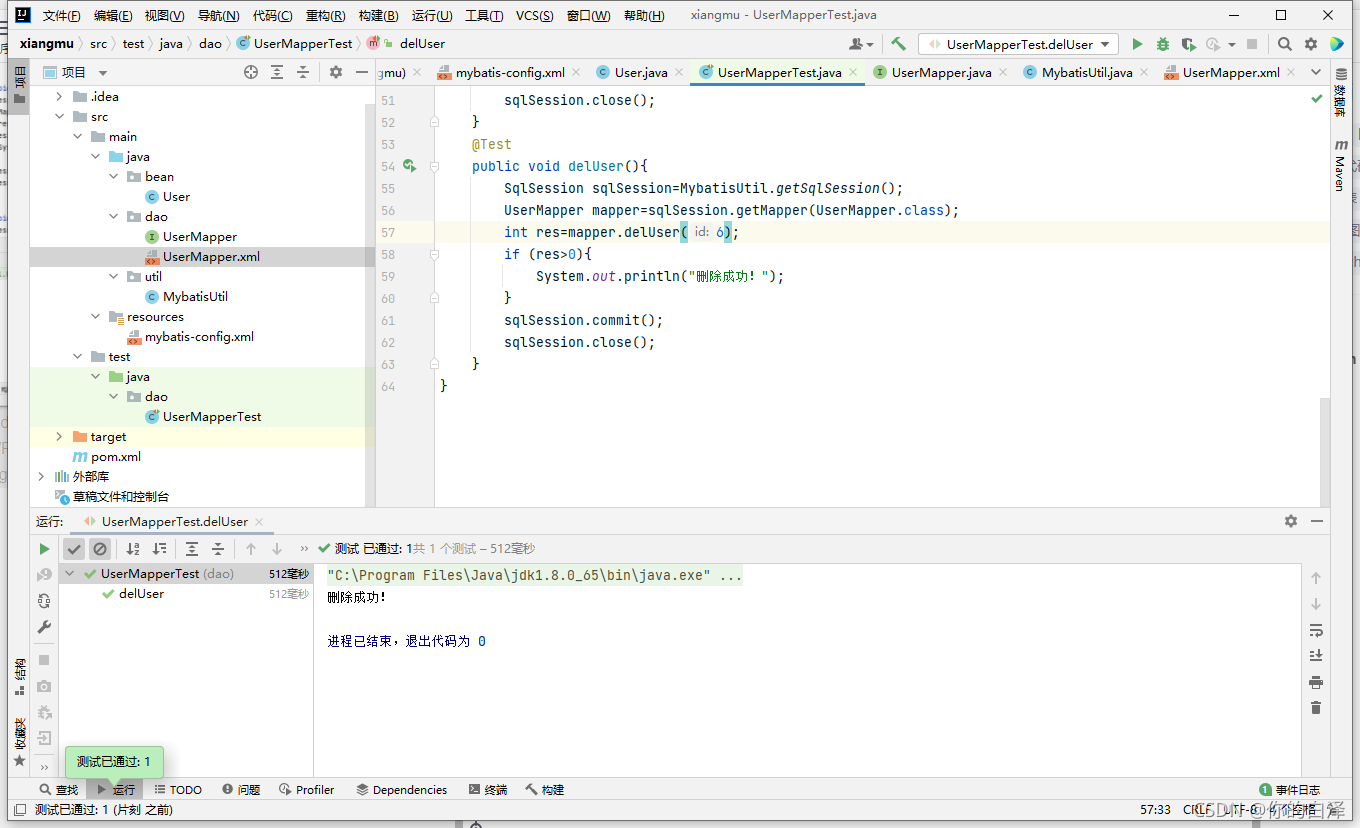Viewport: 1360px width, 828px height.
Task: Open the run configuration dropdown UserMapperTest.delUser
Action: click(1019, 44)
